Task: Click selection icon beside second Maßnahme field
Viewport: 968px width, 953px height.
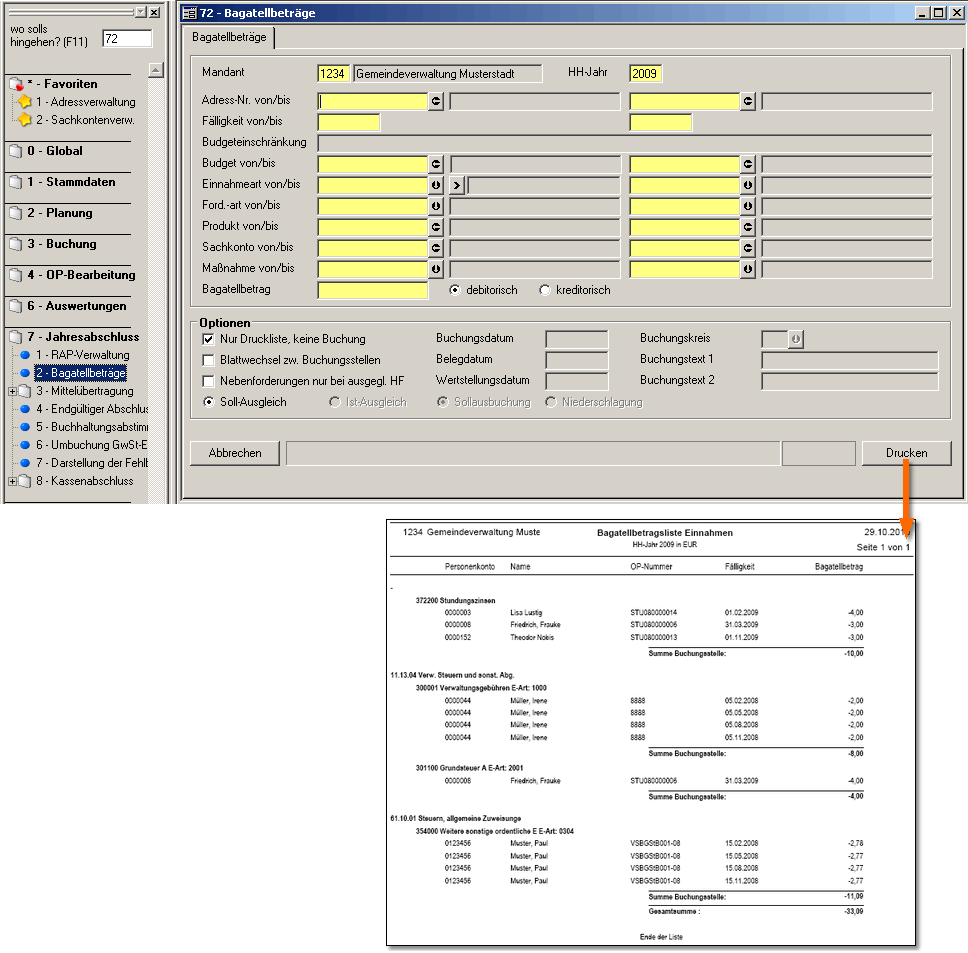Action: [x=748, y=269]
